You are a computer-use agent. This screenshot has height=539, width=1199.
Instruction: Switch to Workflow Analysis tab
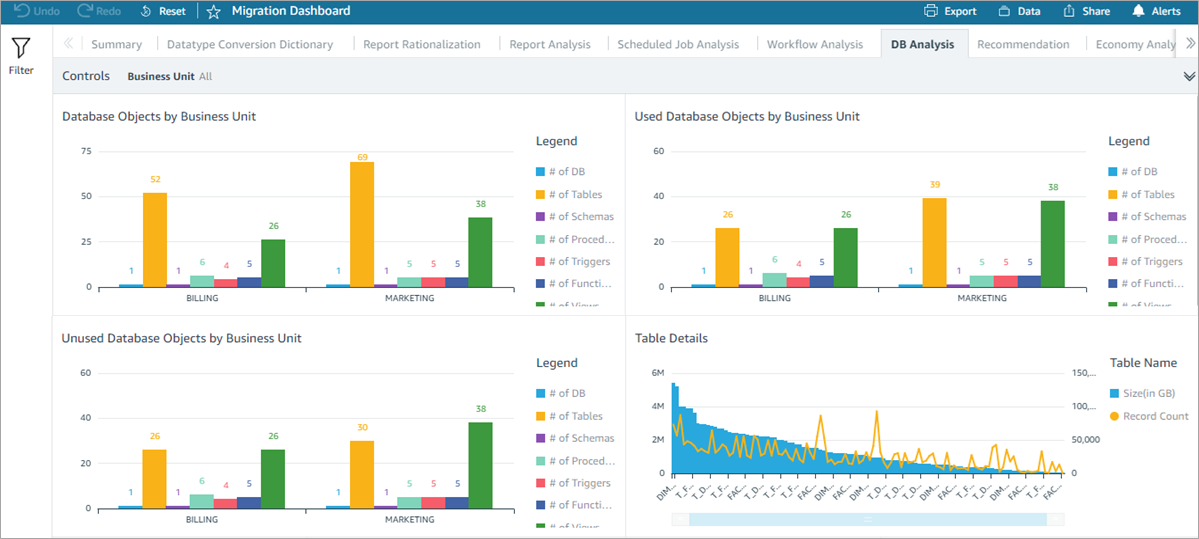point(815,44)
